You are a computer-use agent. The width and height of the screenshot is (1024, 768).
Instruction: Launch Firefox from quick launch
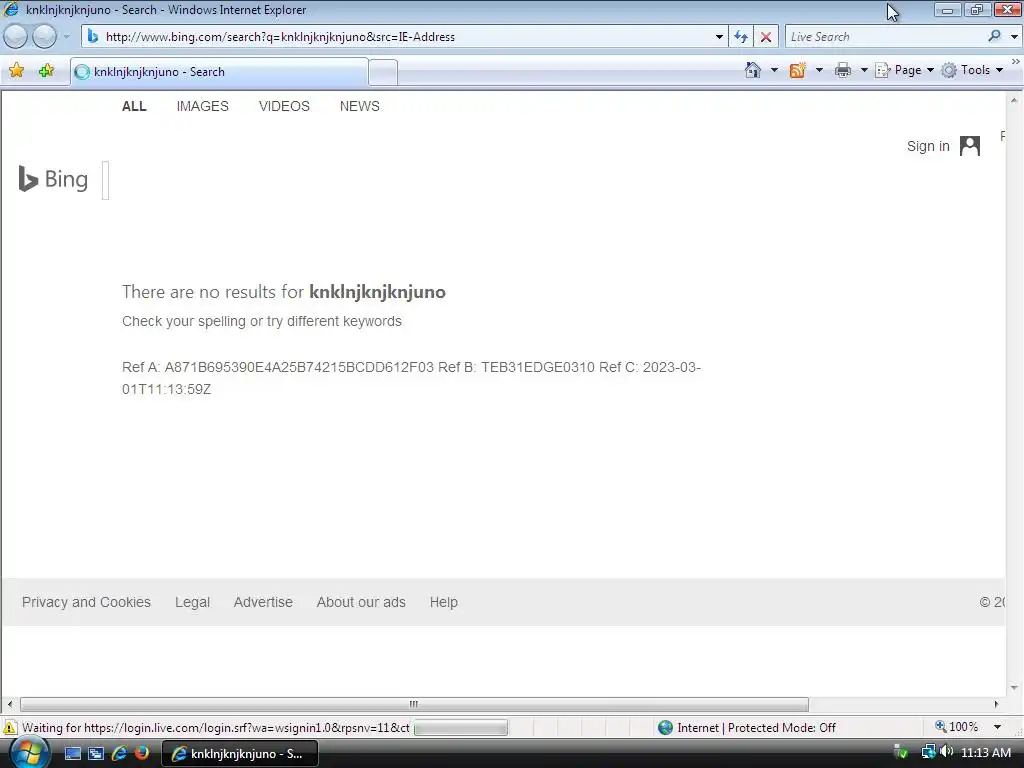pos(141,753)
